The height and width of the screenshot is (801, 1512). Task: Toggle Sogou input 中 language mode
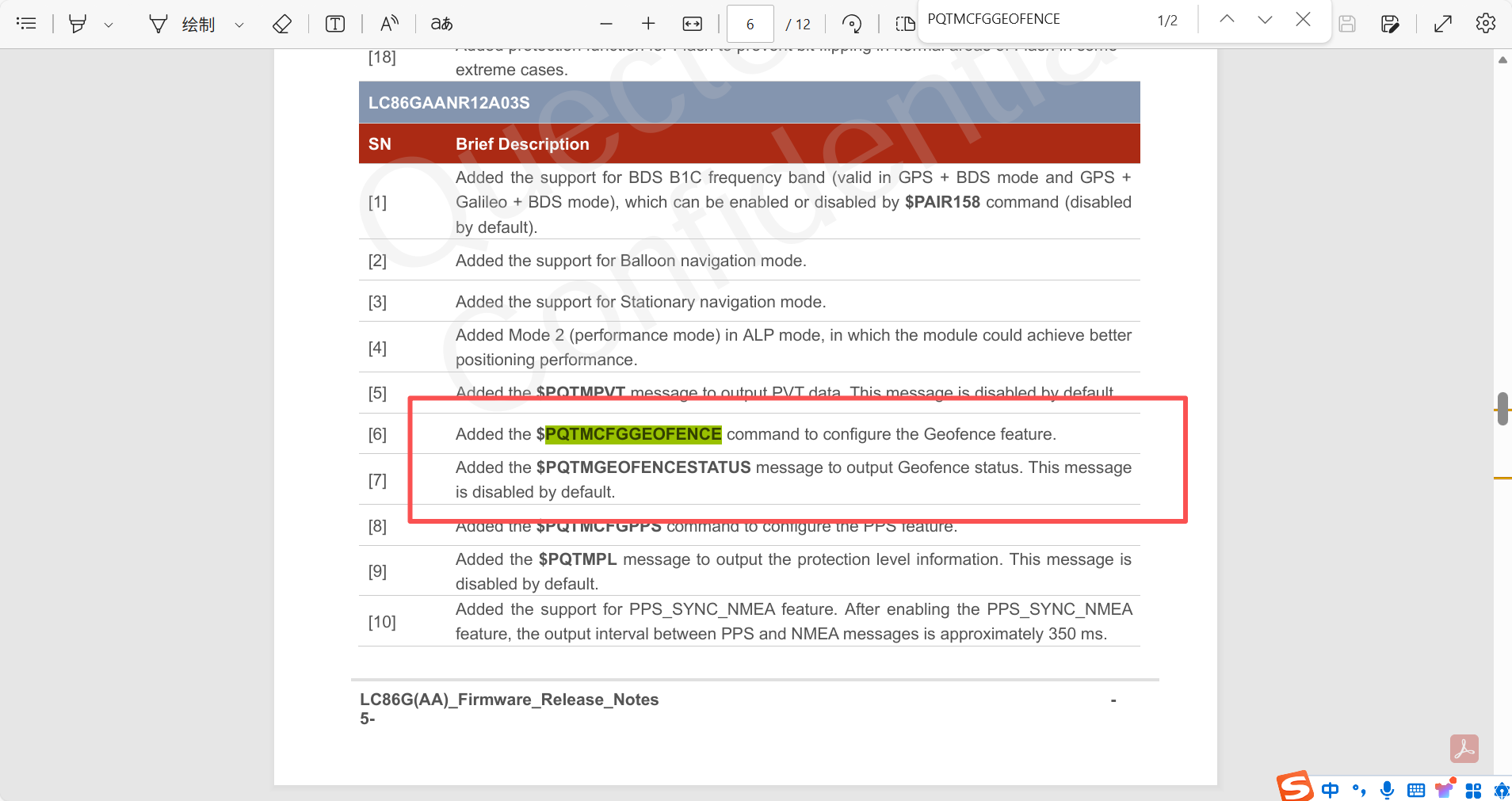[1331, 789]
